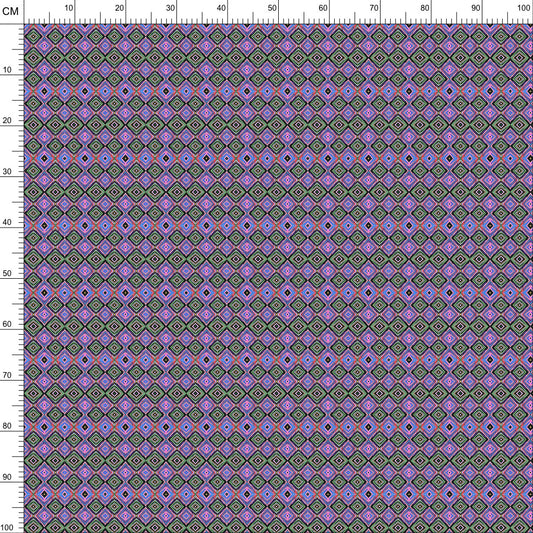Select the 10 mark on horizontal ruler
This screenshot has height=533, width=533.
pyautogui.click(x=69, y=8)
